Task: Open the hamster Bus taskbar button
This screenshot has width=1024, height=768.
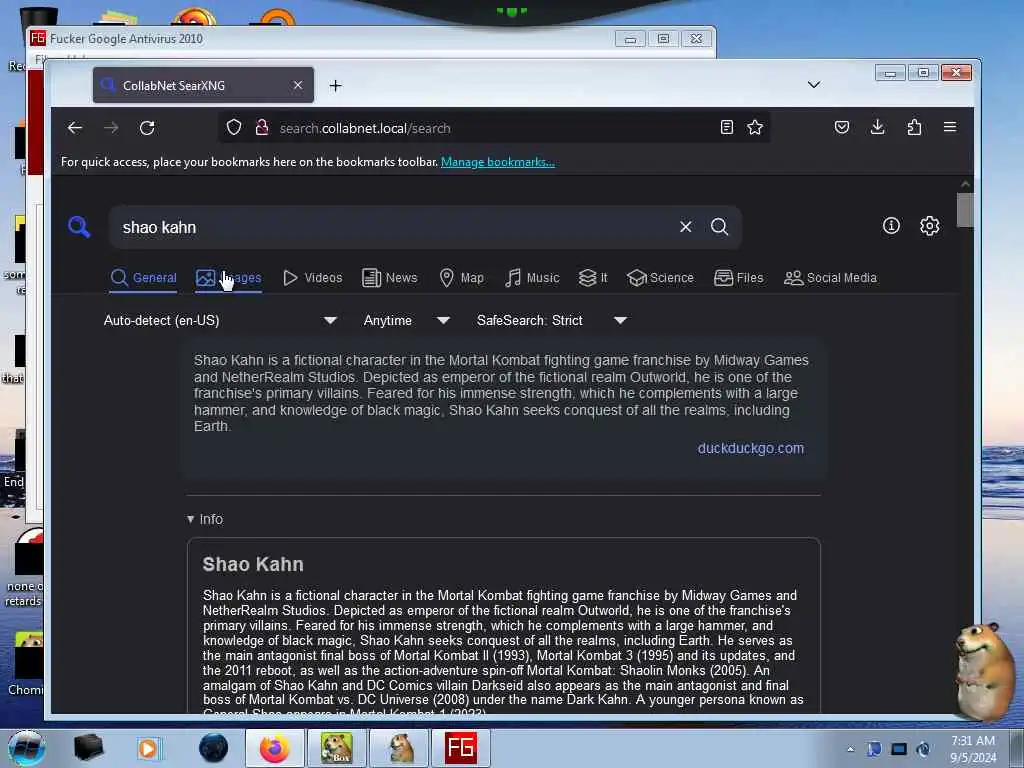Action: point(336,748)
